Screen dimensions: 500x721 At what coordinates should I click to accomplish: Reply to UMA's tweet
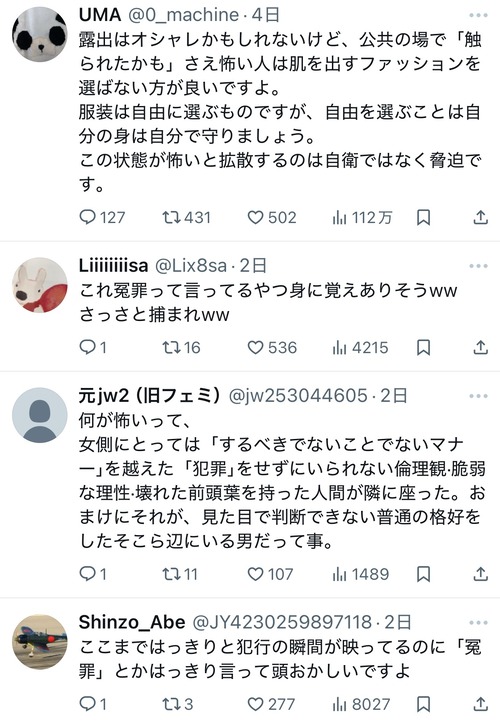click(102, 217)
